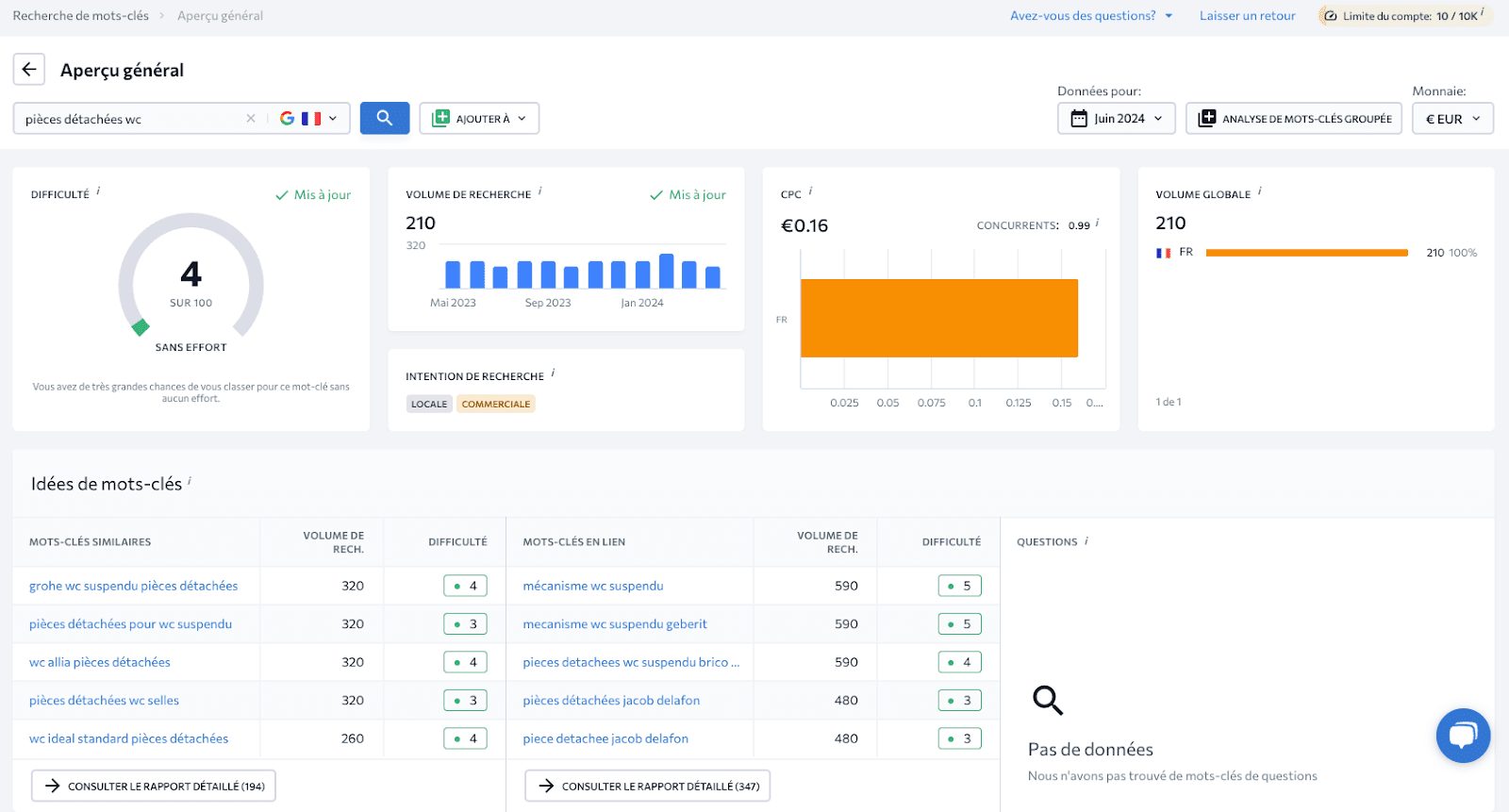Expand the Avez-vous des questions? menu
Viewport: 1509px width, 812px height.
[x=1091, y=16]
